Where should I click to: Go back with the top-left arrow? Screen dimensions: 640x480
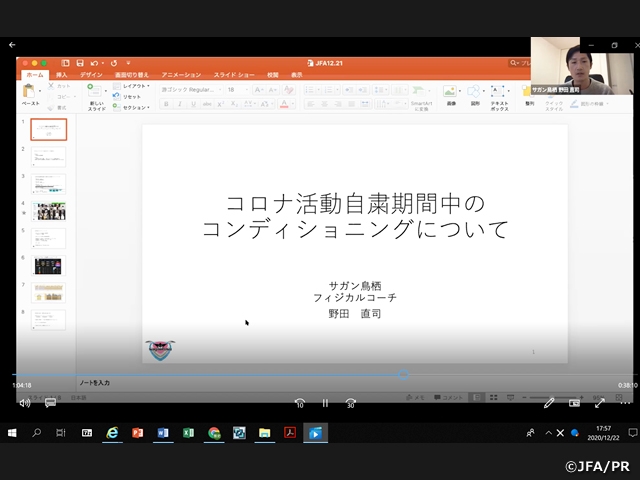[12, 45]
